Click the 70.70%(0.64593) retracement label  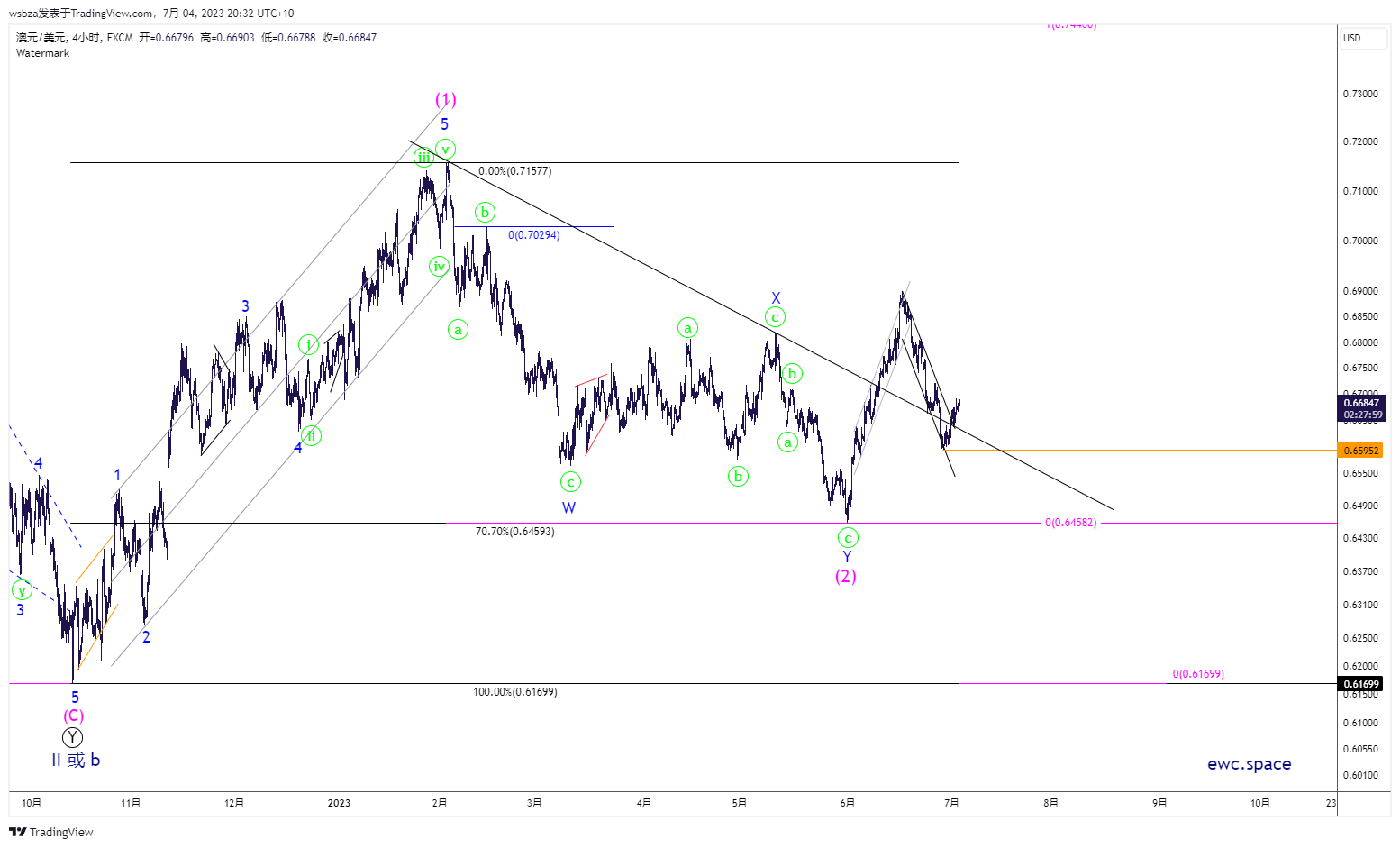(x=515, y=532)
